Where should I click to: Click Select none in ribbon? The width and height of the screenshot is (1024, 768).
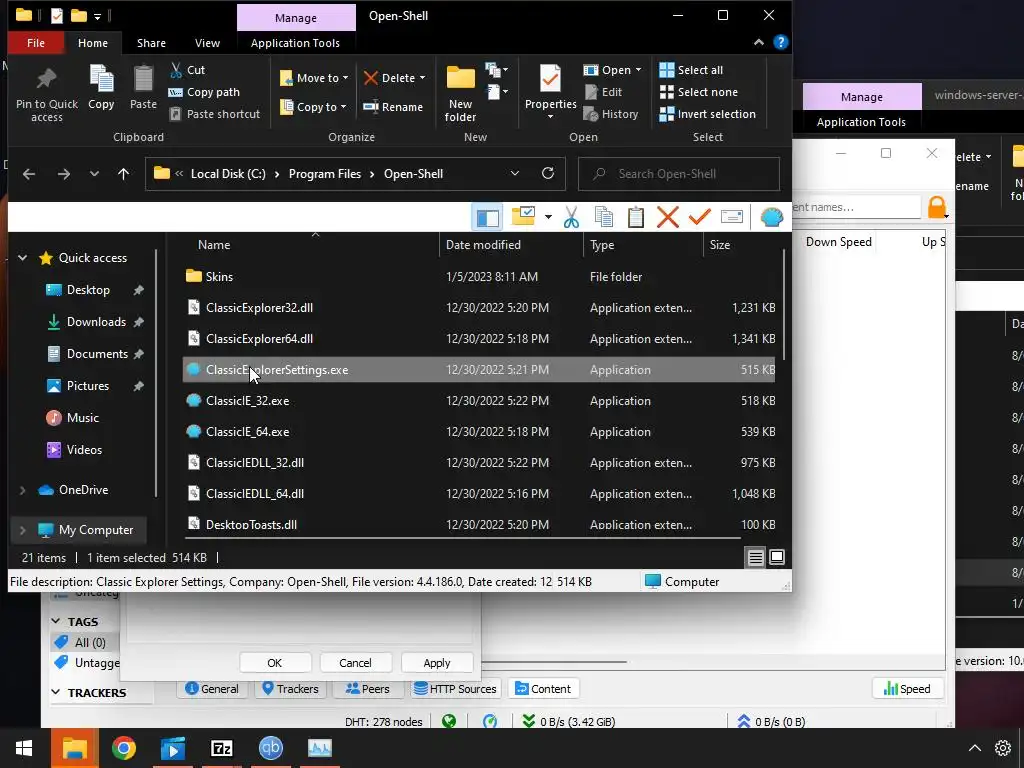(699, 92)
